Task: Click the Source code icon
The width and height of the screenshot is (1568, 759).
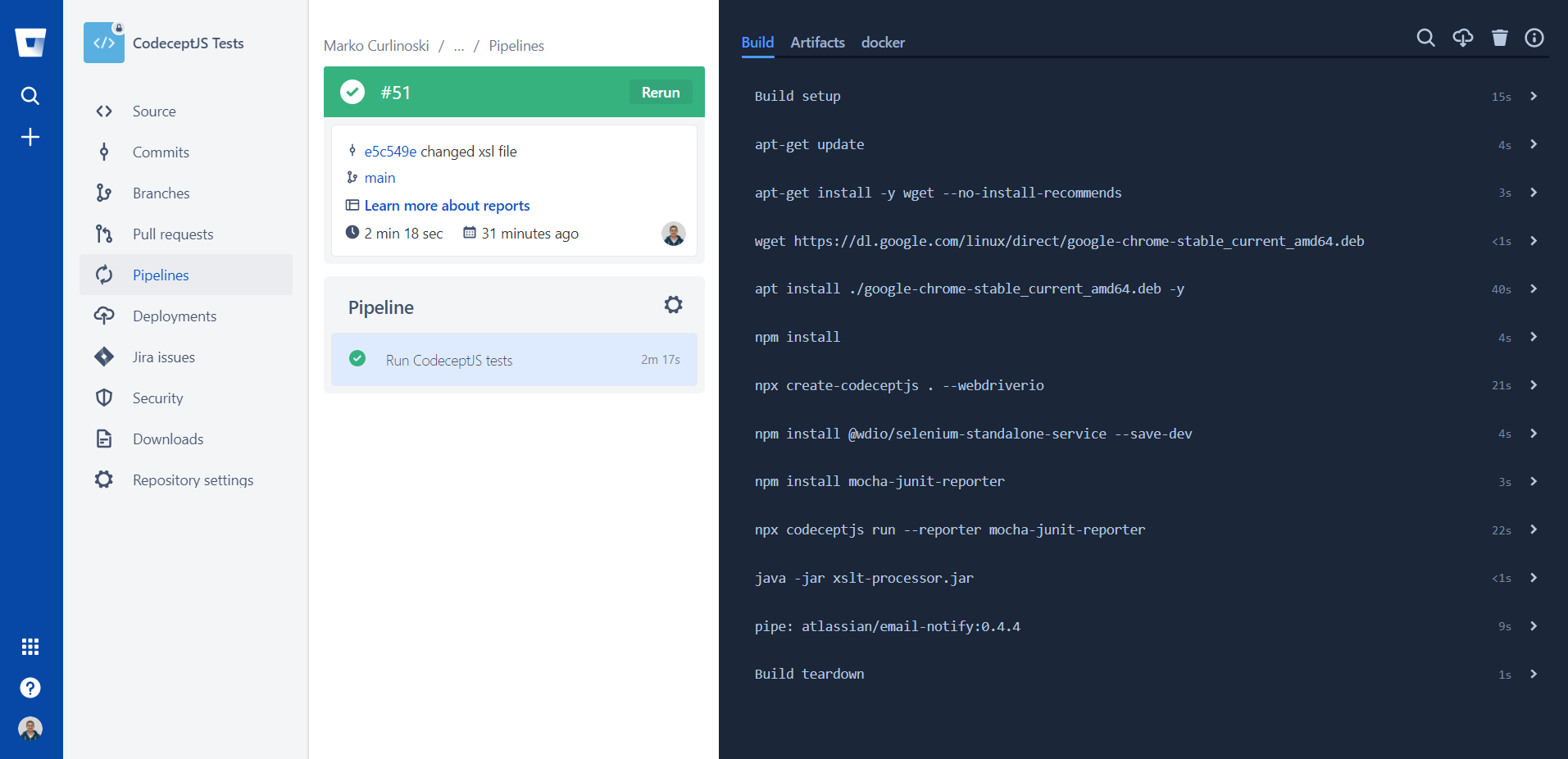Action: 104,111
